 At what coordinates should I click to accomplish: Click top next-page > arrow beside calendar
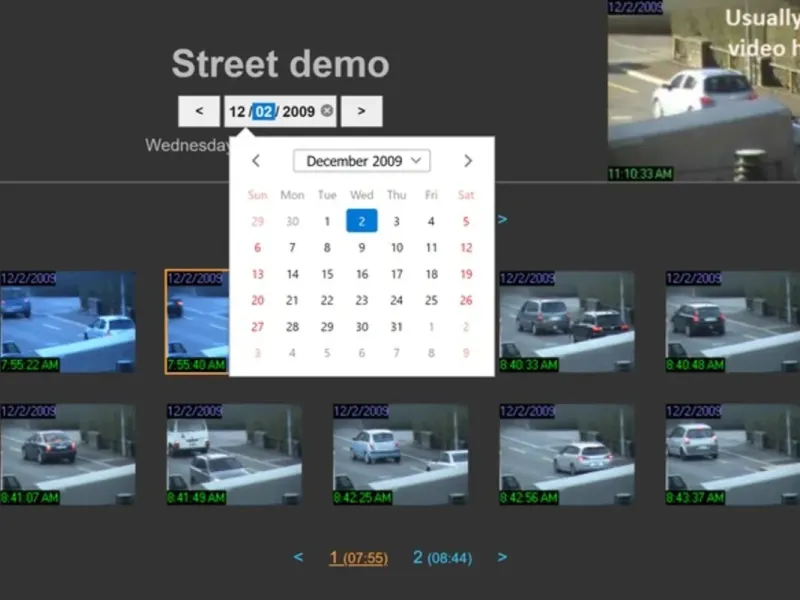[x=503, y=219]
